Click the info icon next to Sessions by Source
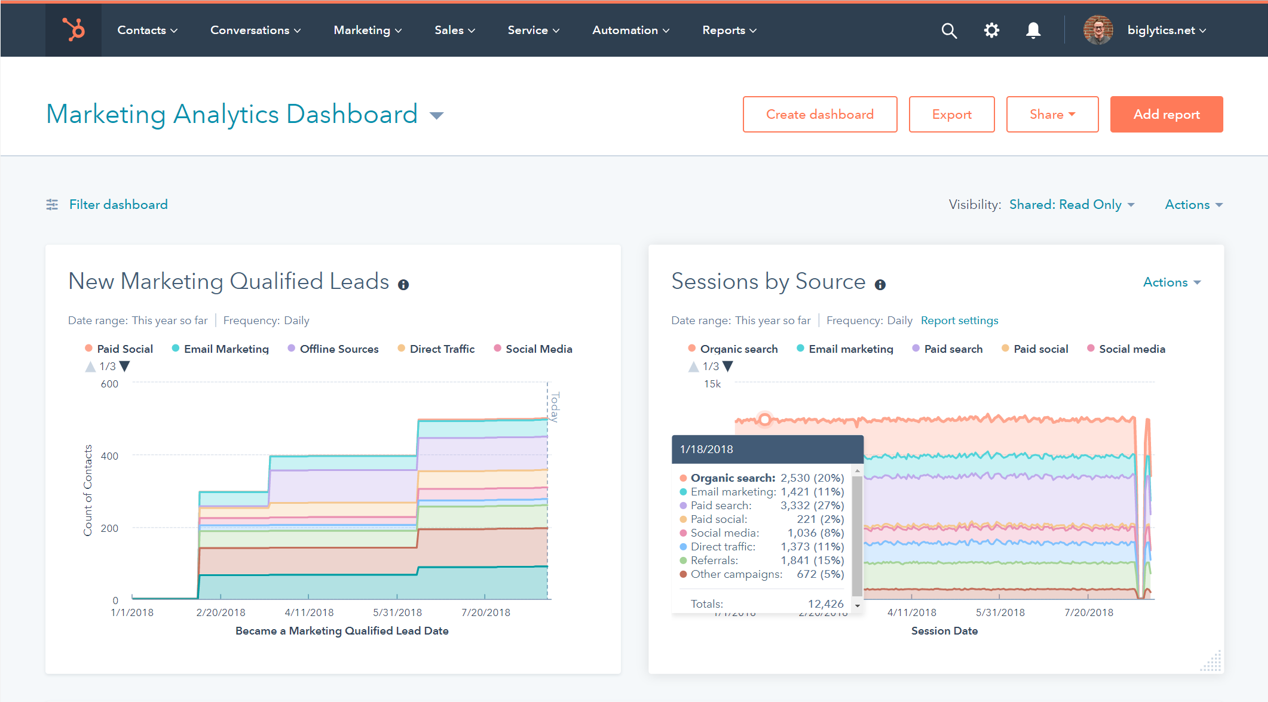The image size is (1268, 702). coord(880,284)
